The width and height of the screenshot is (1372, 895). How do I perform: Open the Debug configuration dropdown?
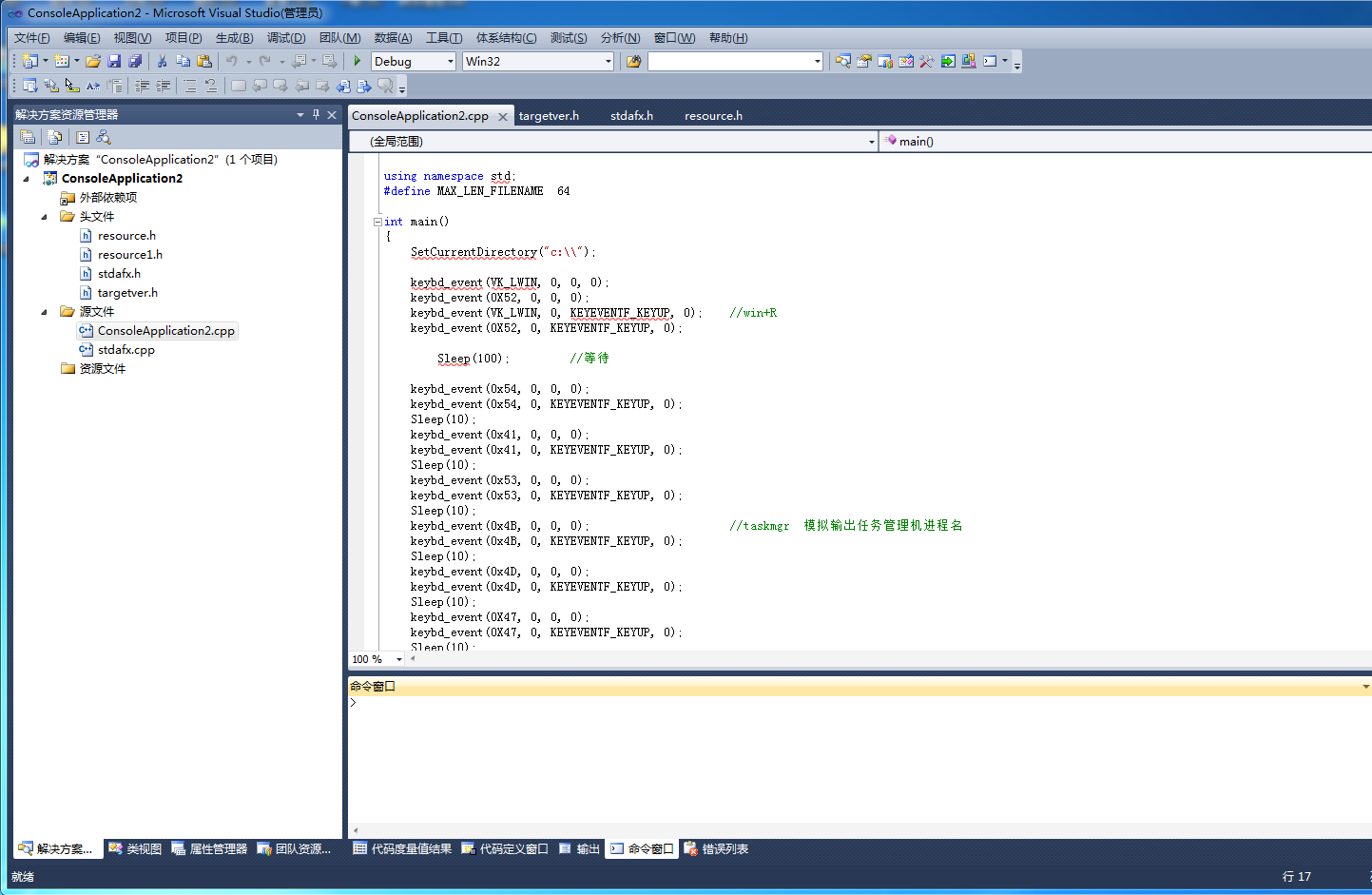tap(451, 61)
